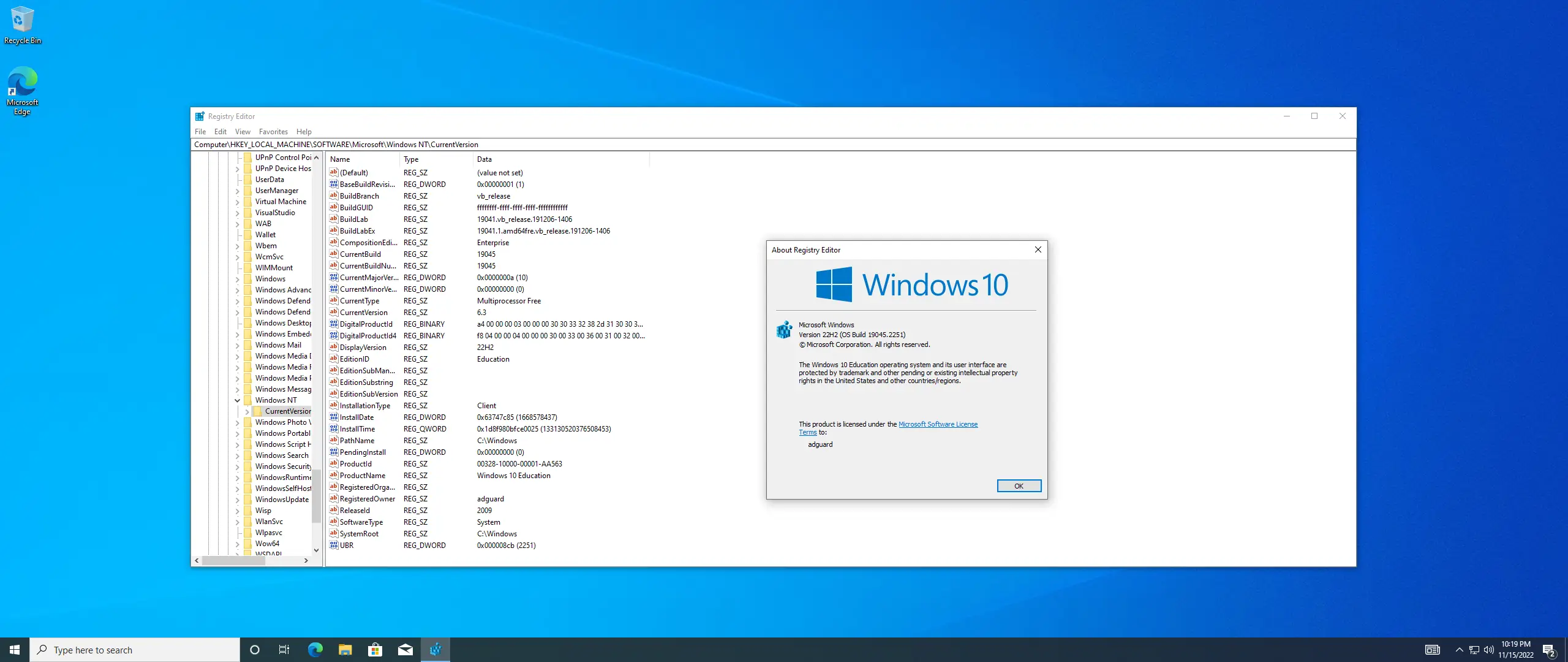Show hidden system tray icons

click(1459, 650)
